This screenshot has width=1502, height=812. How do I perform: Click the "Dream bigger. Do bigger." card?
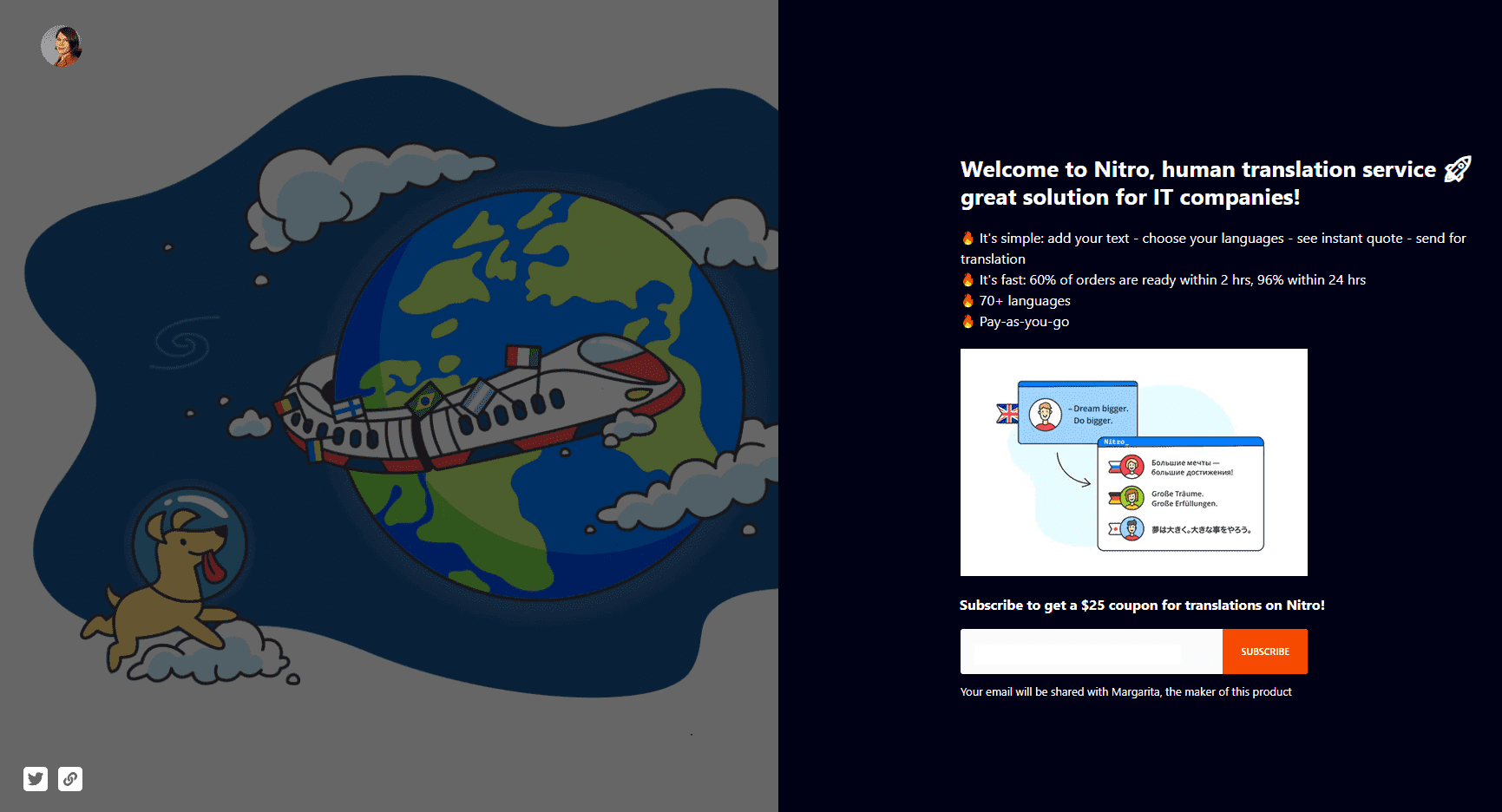pos(1078,414)
